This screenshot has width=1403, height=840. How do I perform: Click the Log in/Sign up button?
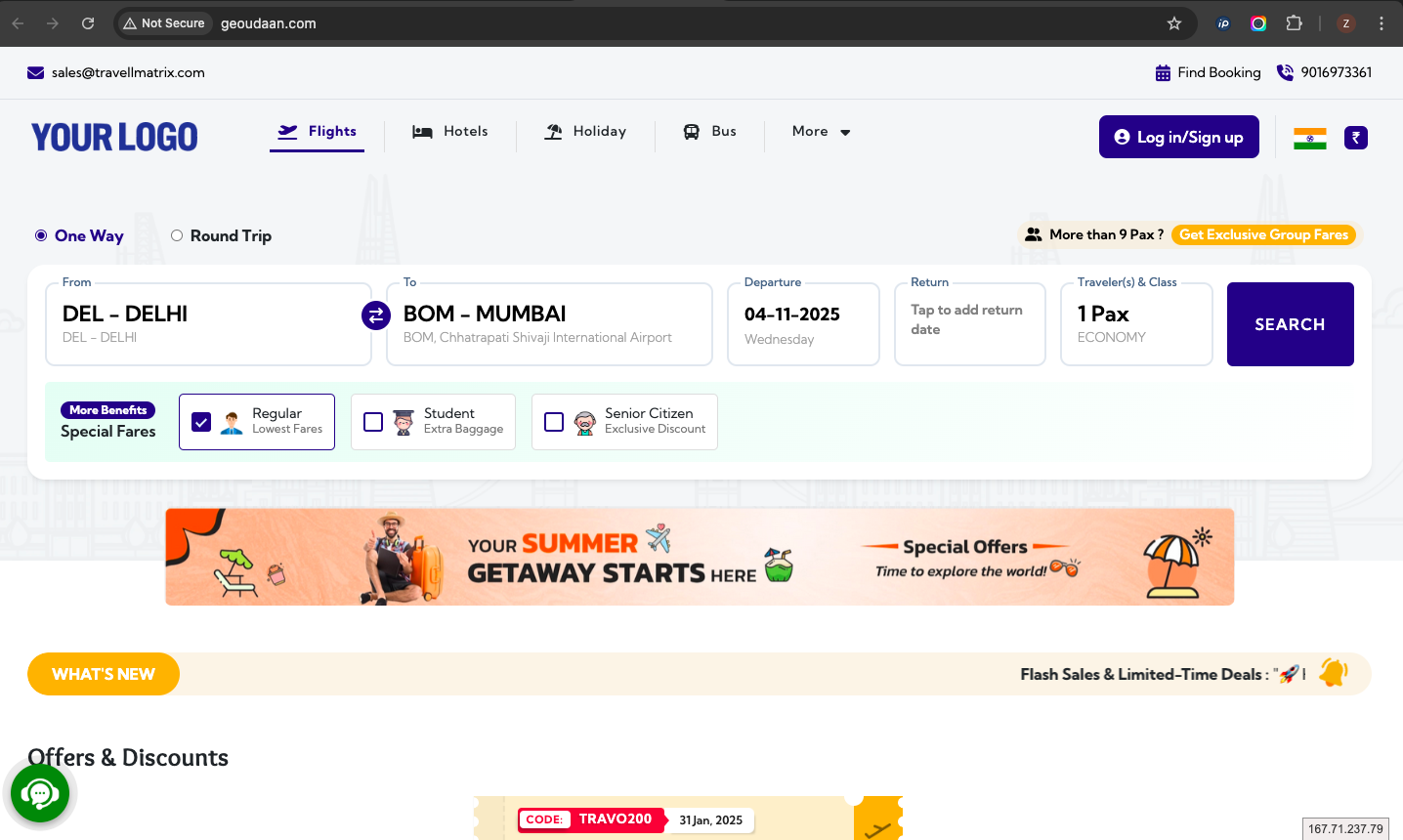[x=1178, y=137]
